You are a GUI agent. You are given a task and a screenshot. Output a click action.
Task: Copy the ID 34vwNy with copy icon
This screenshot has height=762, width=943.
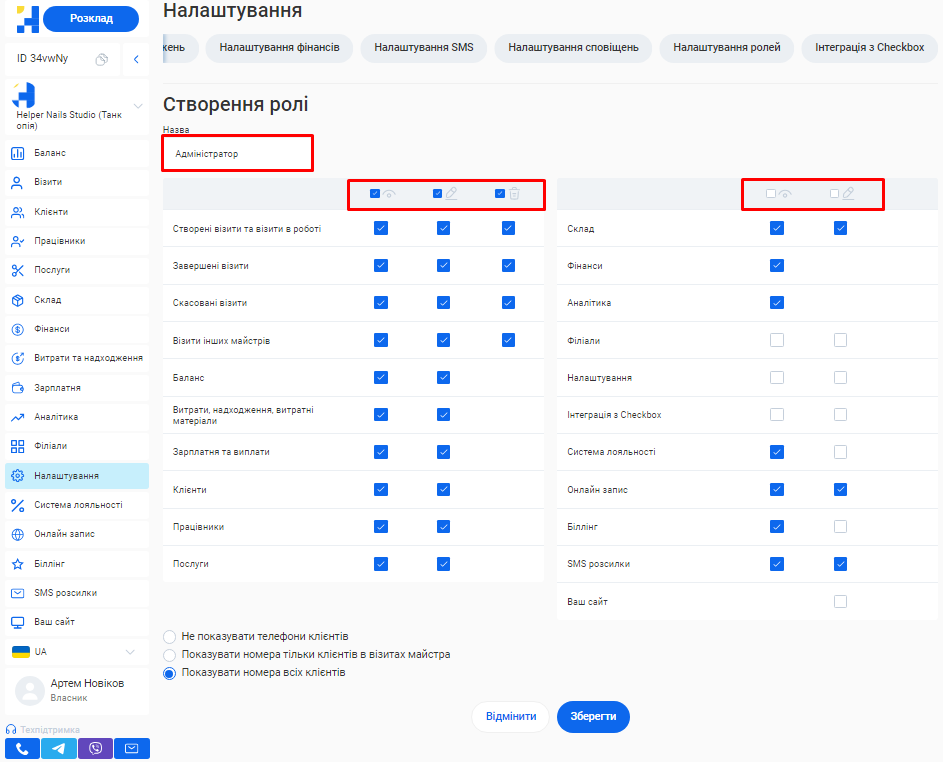click(x=101, y=60)
